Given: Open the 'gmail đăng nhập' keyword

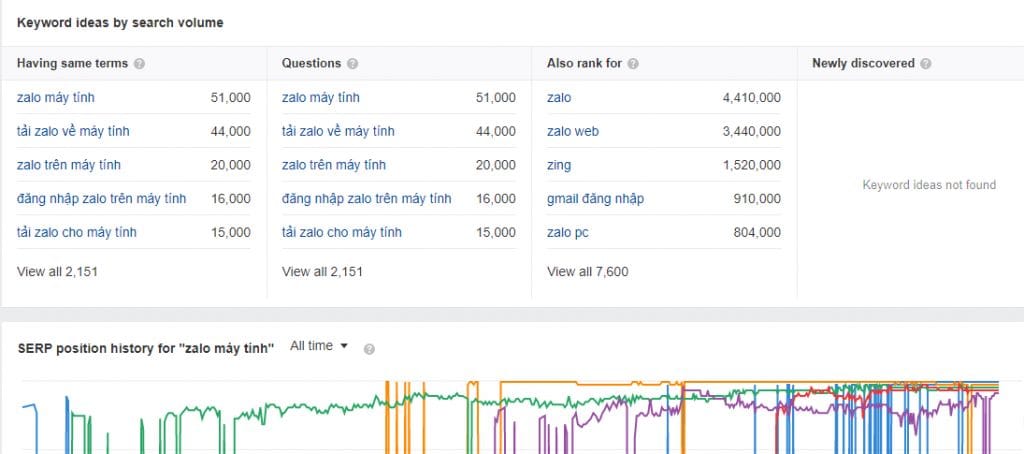Looking at the screenshot, I should (595, 199).
